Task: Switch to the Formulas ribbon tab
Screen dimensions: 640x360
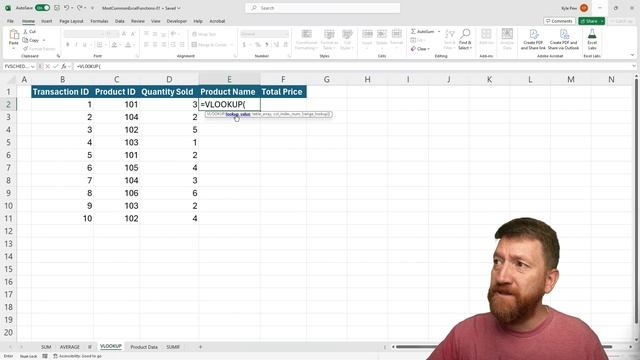Action: [99, 21]
